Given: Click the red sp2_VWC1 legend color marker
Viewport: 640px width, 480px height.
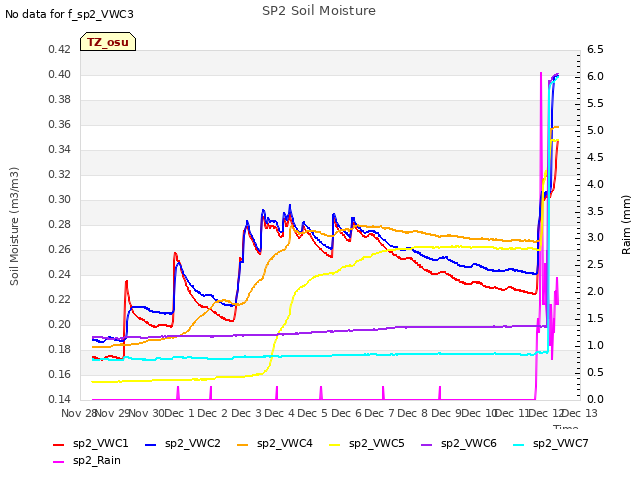Looking at the screenshot, I should coord(59,444).
